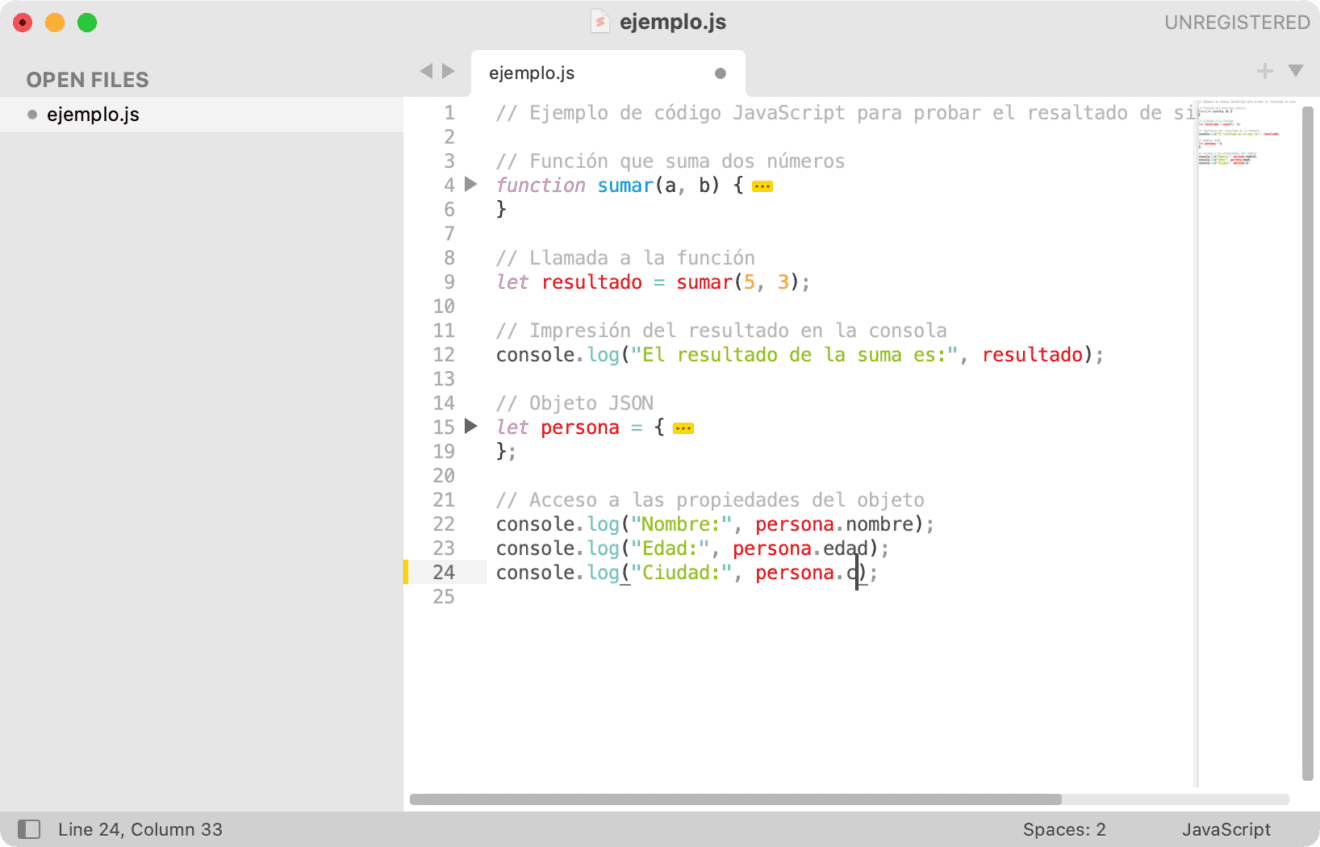Unfold code with the triangle at line 15
1320x847 pixels.
pyautogui.click(x=470, y=426)
